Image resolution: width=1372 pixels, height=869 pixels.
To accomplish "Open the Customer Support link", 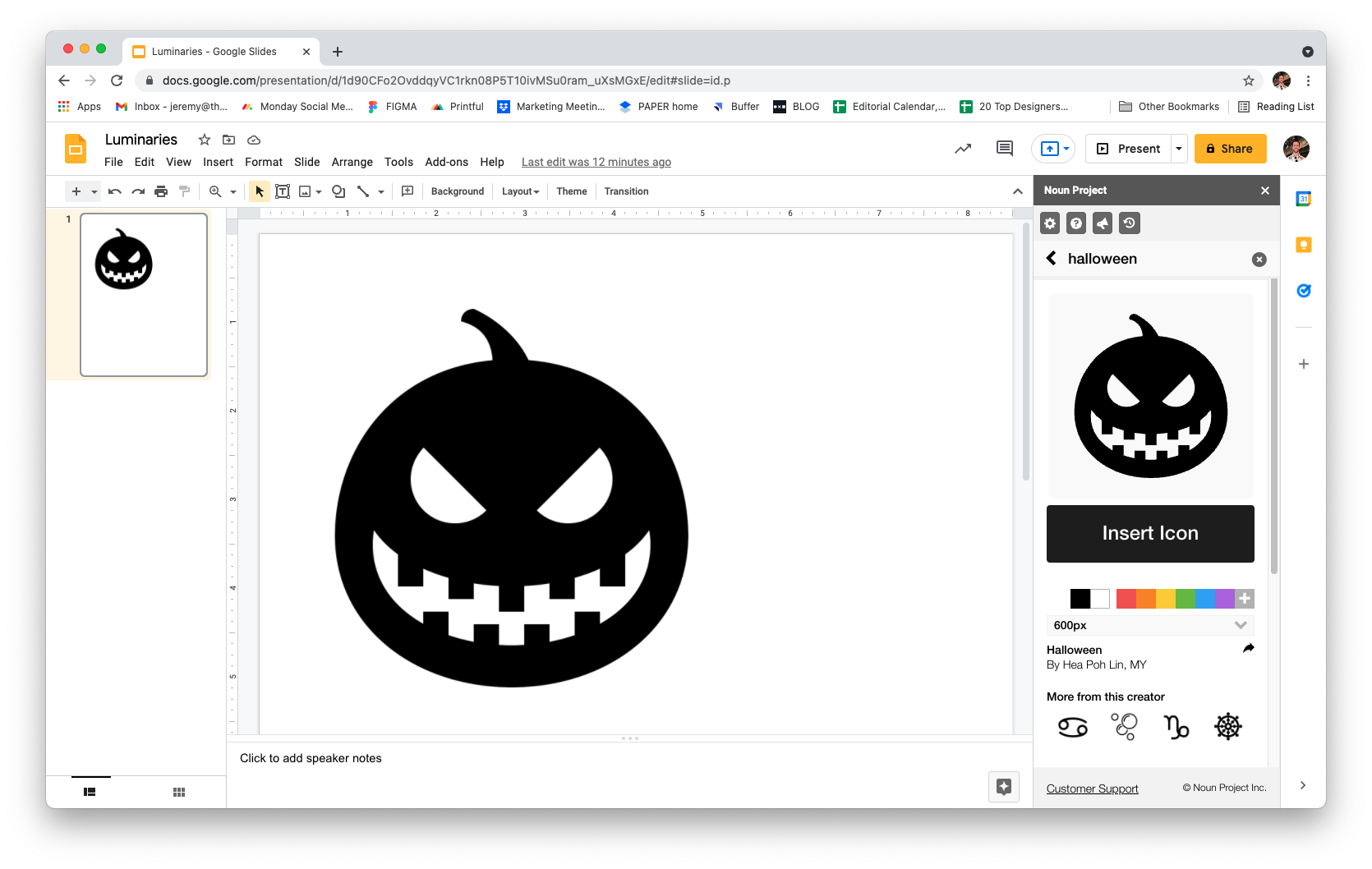I will (x=1092, y=789).
